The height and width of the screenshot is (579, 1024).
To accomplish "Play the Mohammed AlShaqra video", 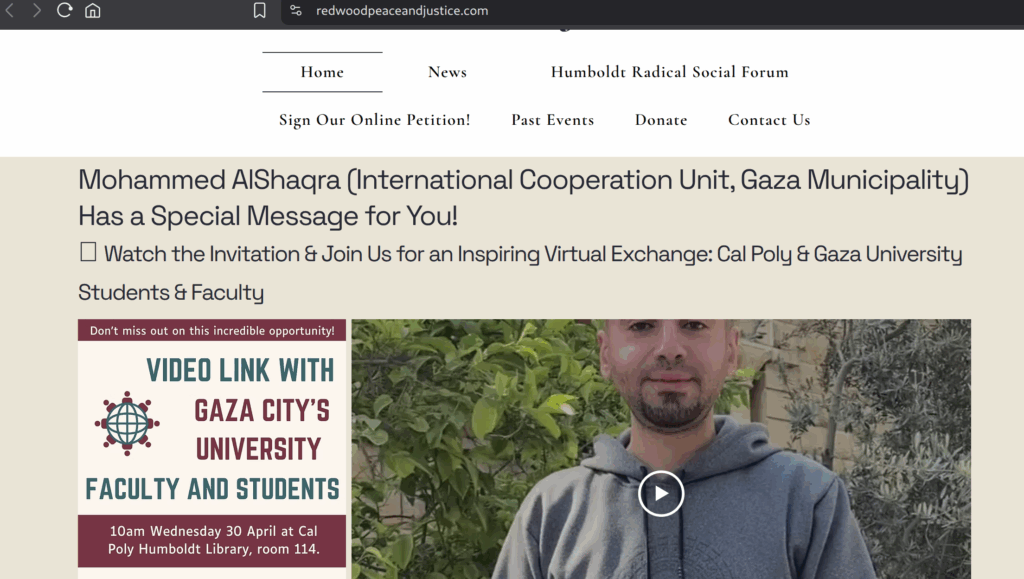I will 661,493.
